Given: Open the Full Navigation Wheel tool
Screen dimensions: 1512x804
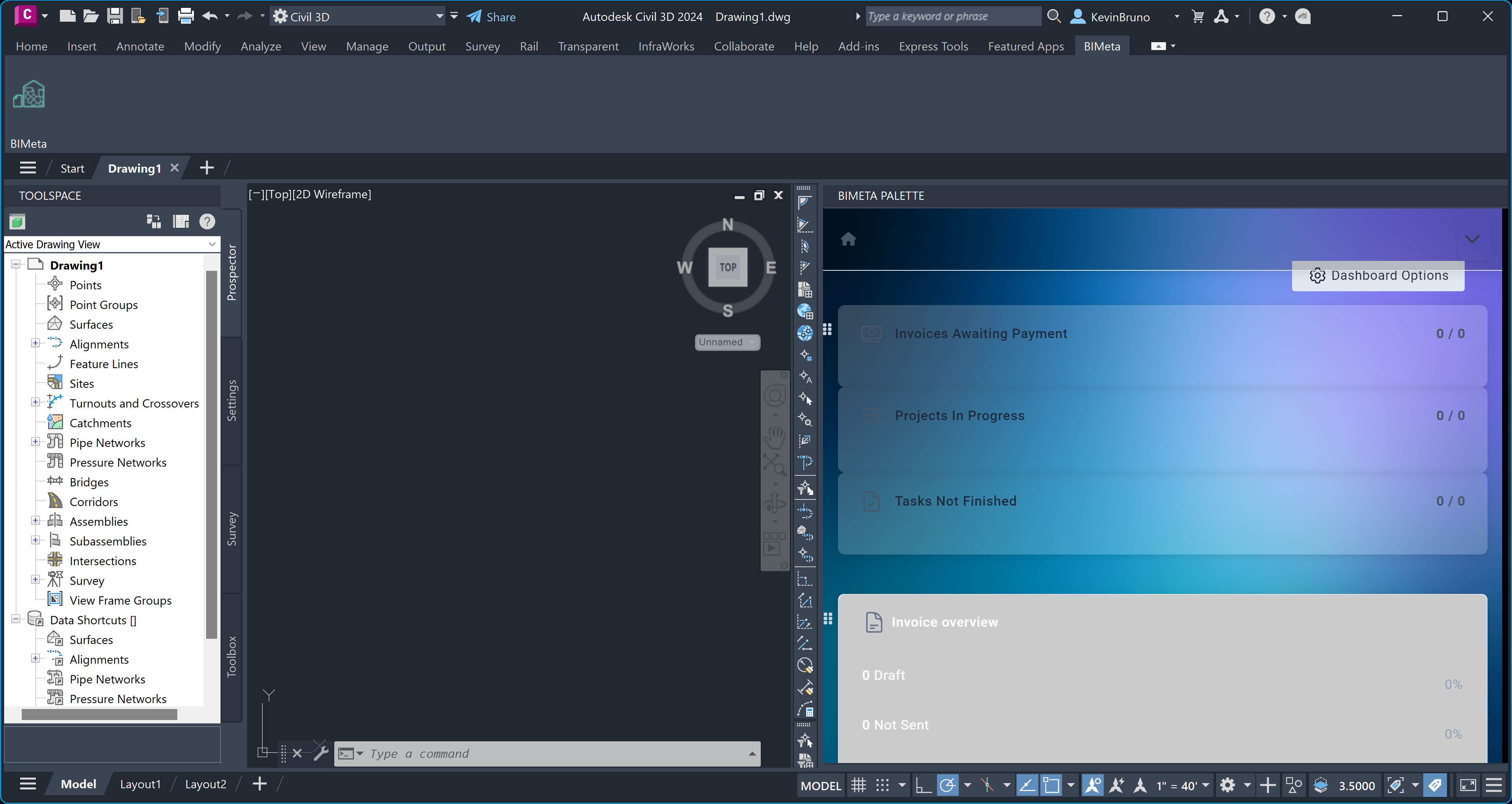Looking at the screenshot, I should pos(775,396).
